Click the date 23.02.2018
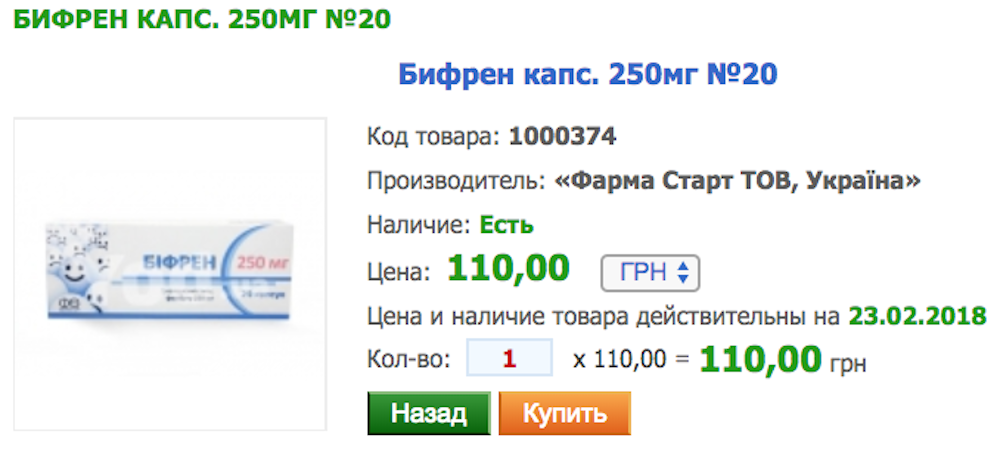Image resolution: width=1000 pixels, height=462 pixels. click(x=918, y=316)
